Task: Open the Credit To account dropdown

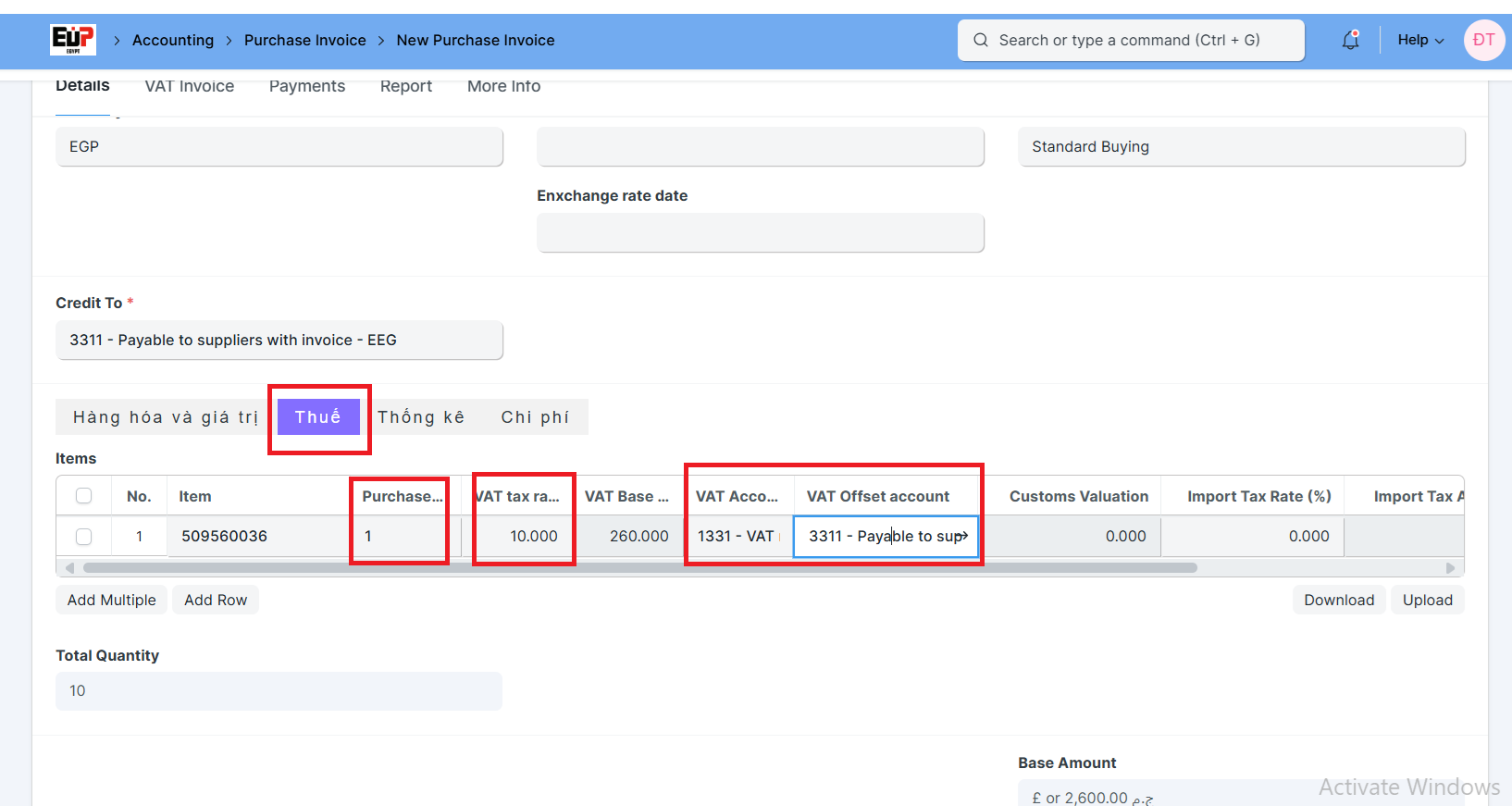Action: pyautogui.click(x=279, y=341)
